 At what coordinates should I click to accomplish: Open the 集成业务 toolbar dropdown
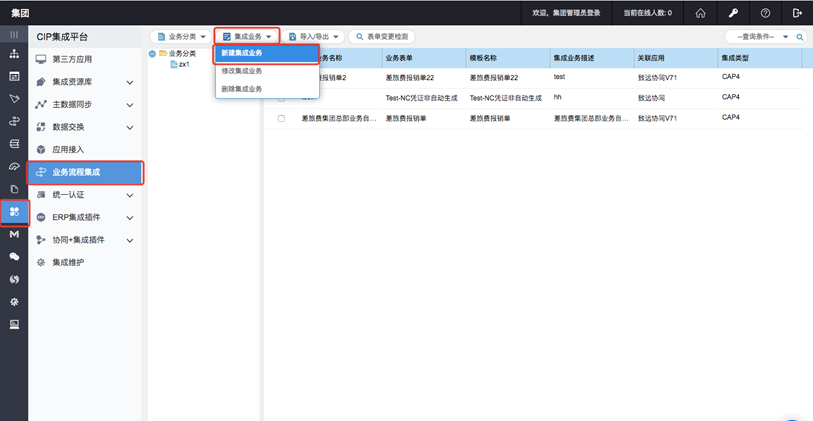pyautogui.click(x=247, y=36)
